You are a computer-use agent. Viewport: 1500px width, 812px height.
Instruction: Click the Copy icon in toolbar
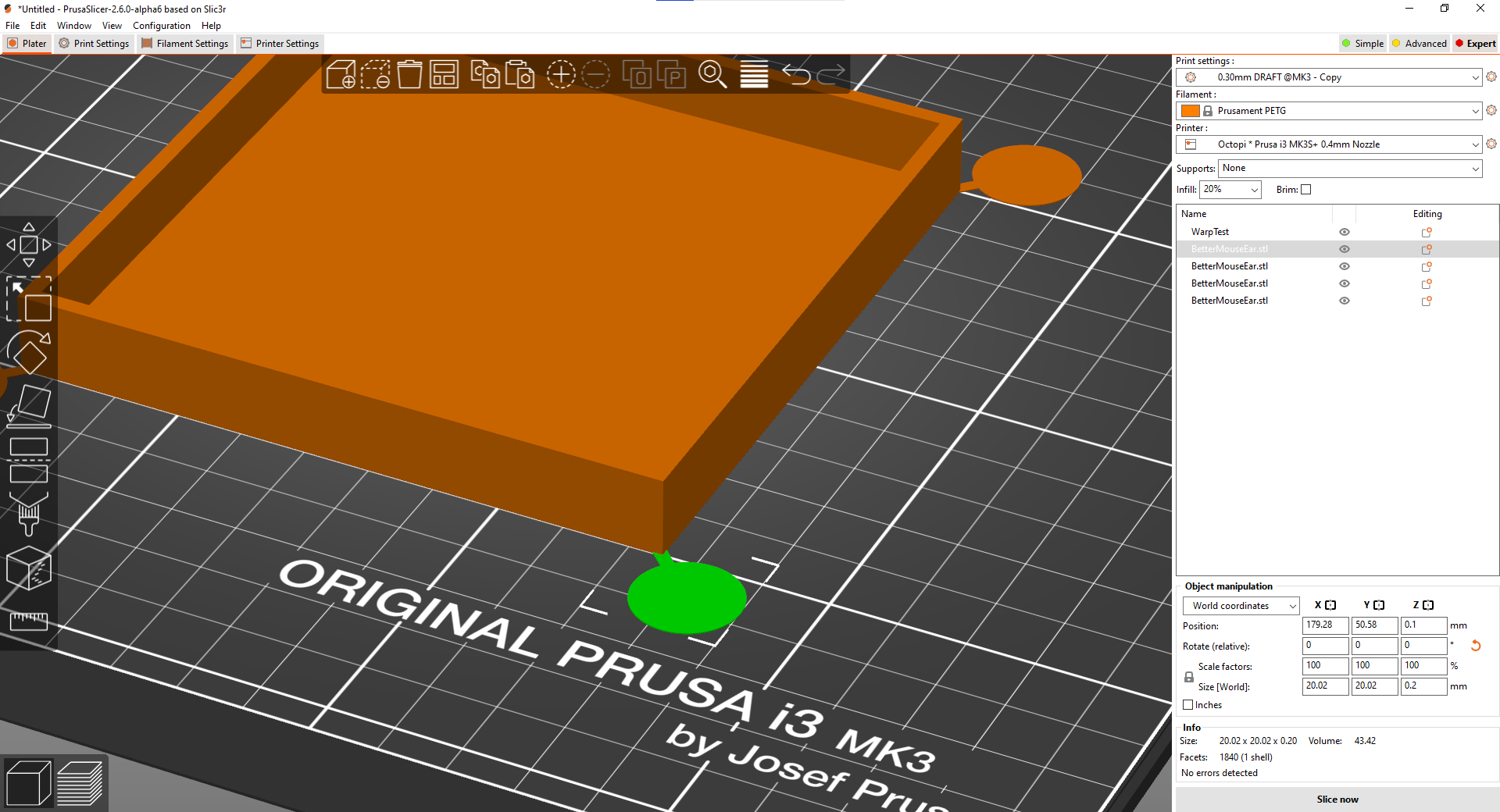pos(485,75)
